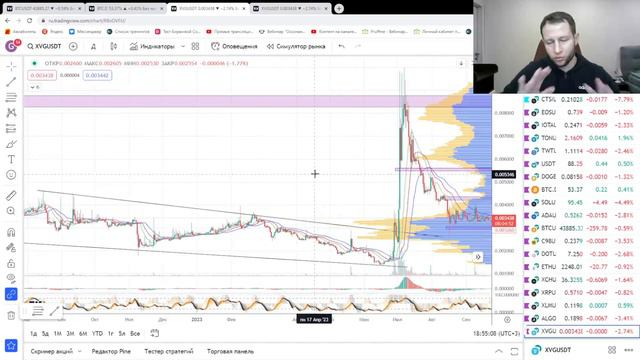
Task: Select the zoom in tool
Action: tap(11, 211)
